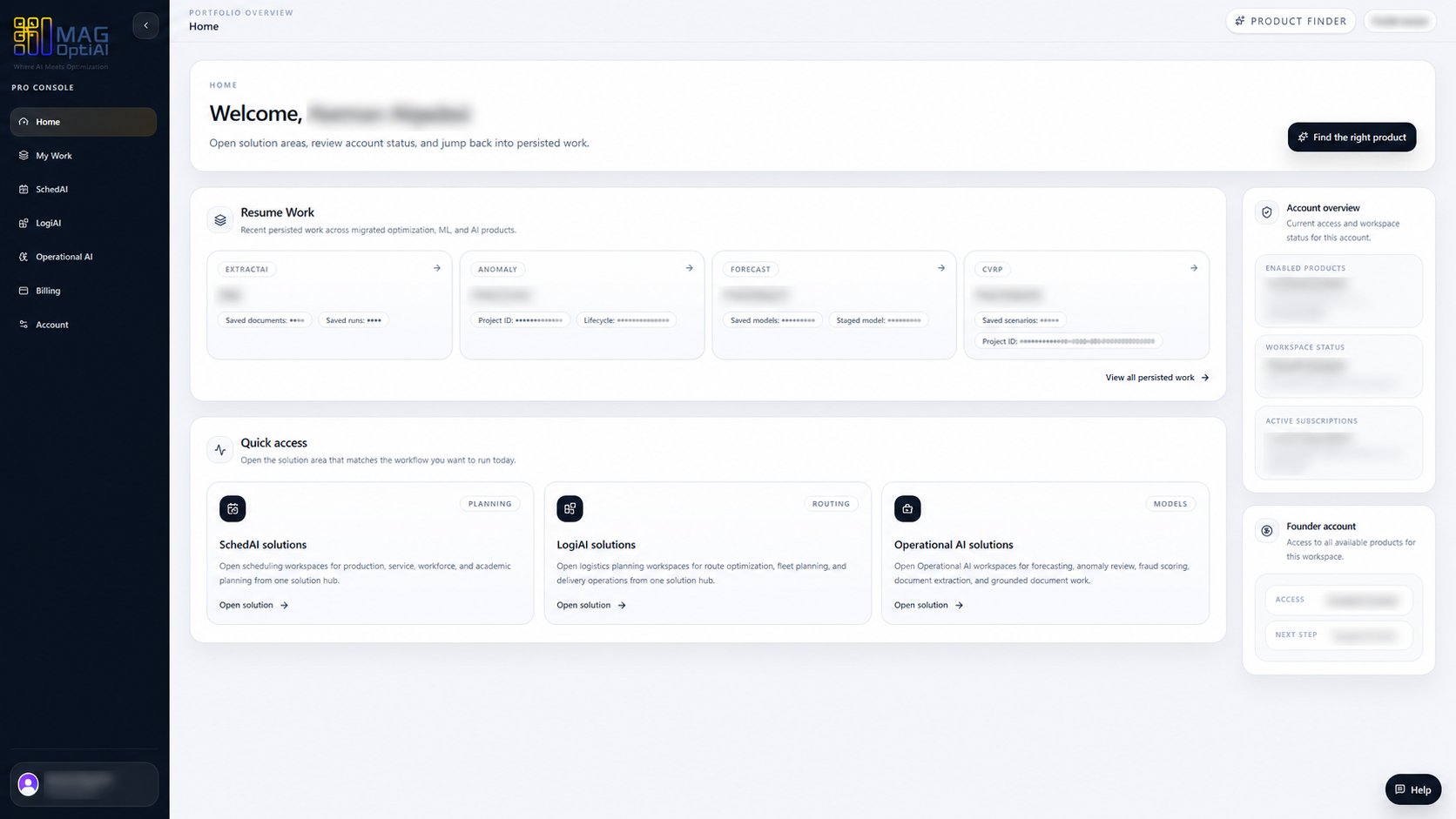This screenshot has height=819, width=1456.
Task: Click the Staged model chip
Action: pyautogui.click(x=879, y=320)
